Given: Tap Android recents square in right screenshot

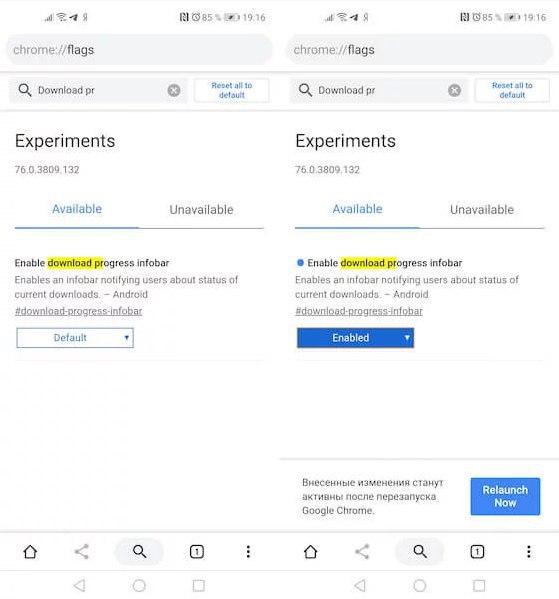Looking at the screenshot, I should coord(479,585).
